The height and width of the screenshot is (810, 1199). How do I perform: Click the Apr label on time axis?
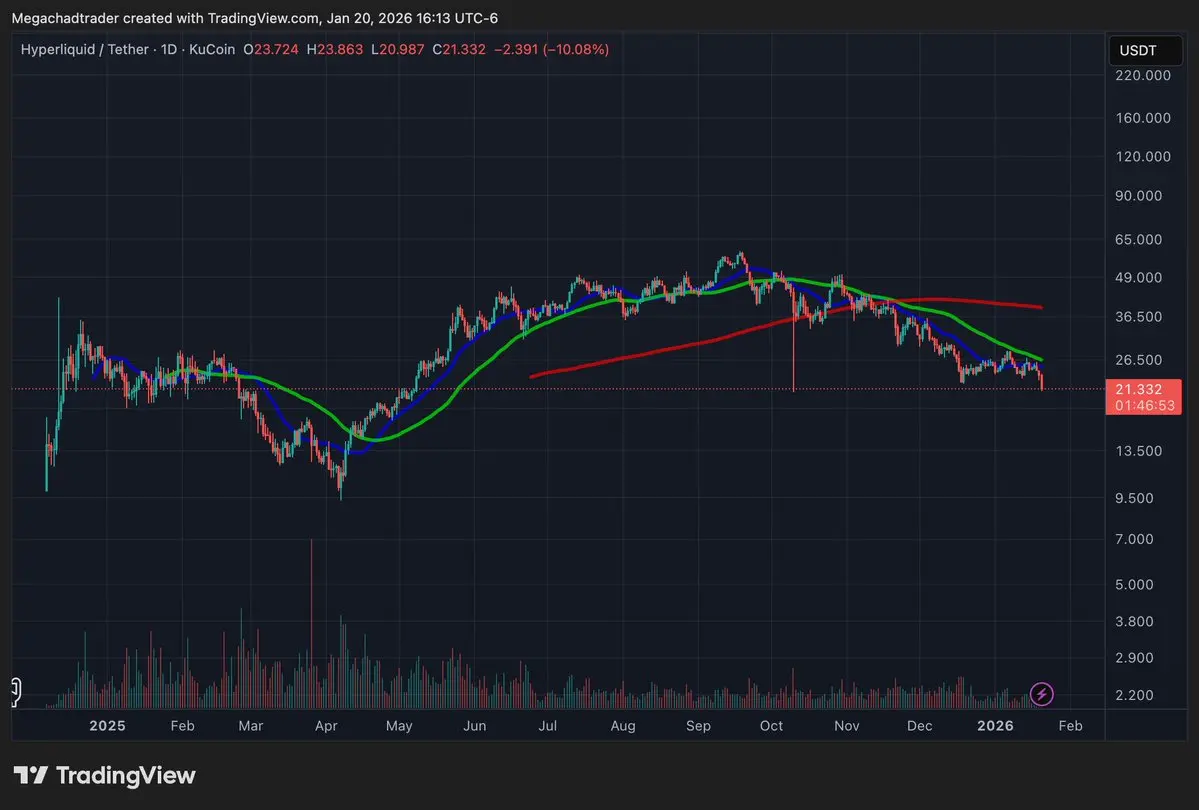(326, 726)
